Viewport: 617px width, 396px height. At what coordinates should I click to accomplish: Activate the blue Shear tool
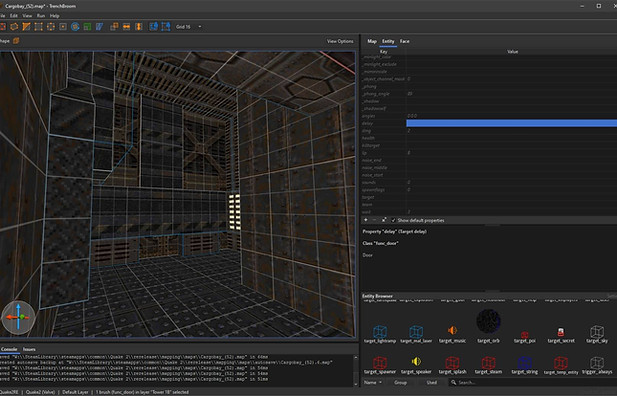100,27
